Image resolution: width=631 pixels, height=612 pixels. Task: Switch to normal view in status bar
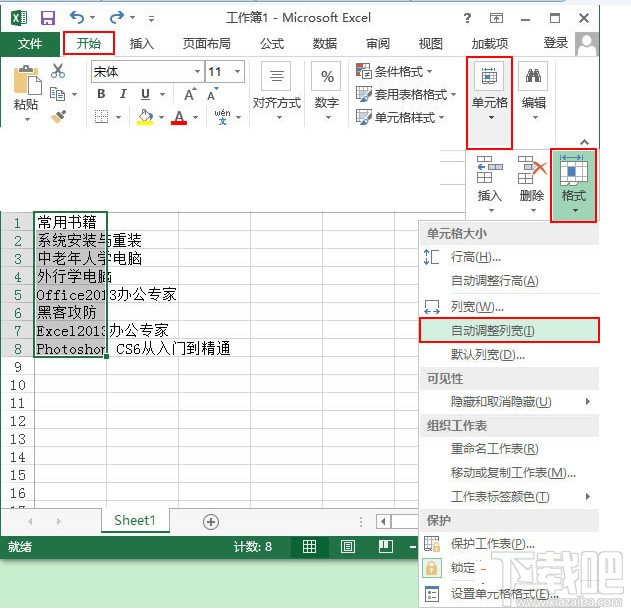click(309, 546)
